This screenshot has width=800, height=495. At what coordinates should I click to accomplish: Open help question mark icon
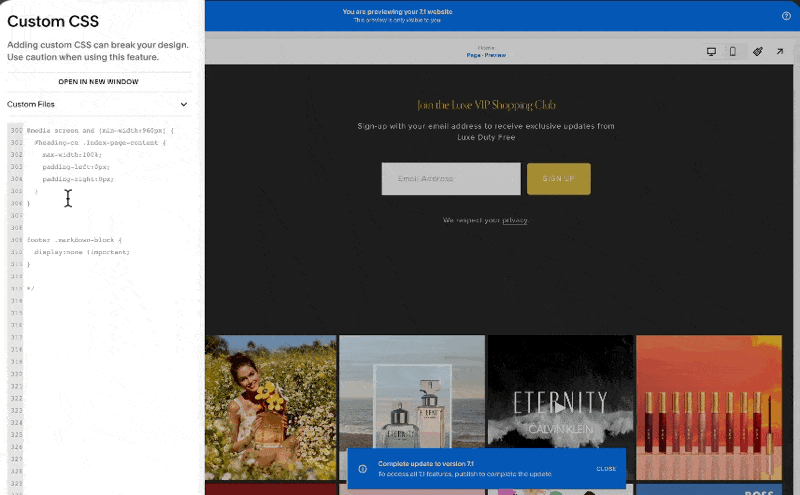pos(786,16)
